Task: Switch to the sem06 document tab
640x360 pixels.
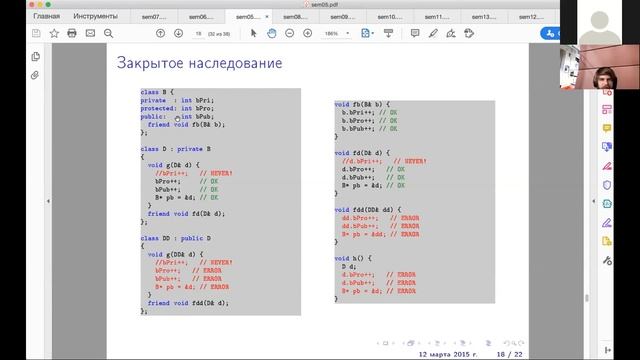Action: tap(201, 17)
